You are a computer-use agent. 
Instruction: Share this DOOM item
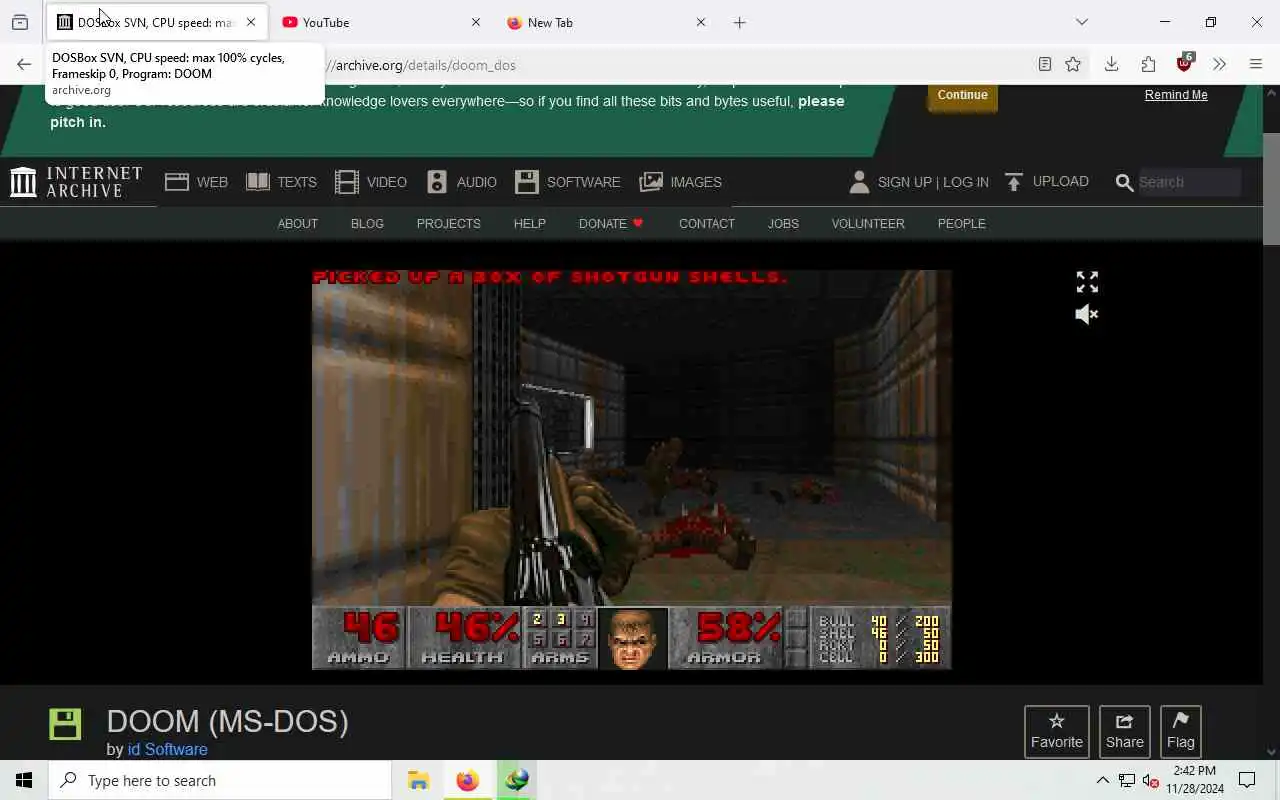click(1125, 732)
